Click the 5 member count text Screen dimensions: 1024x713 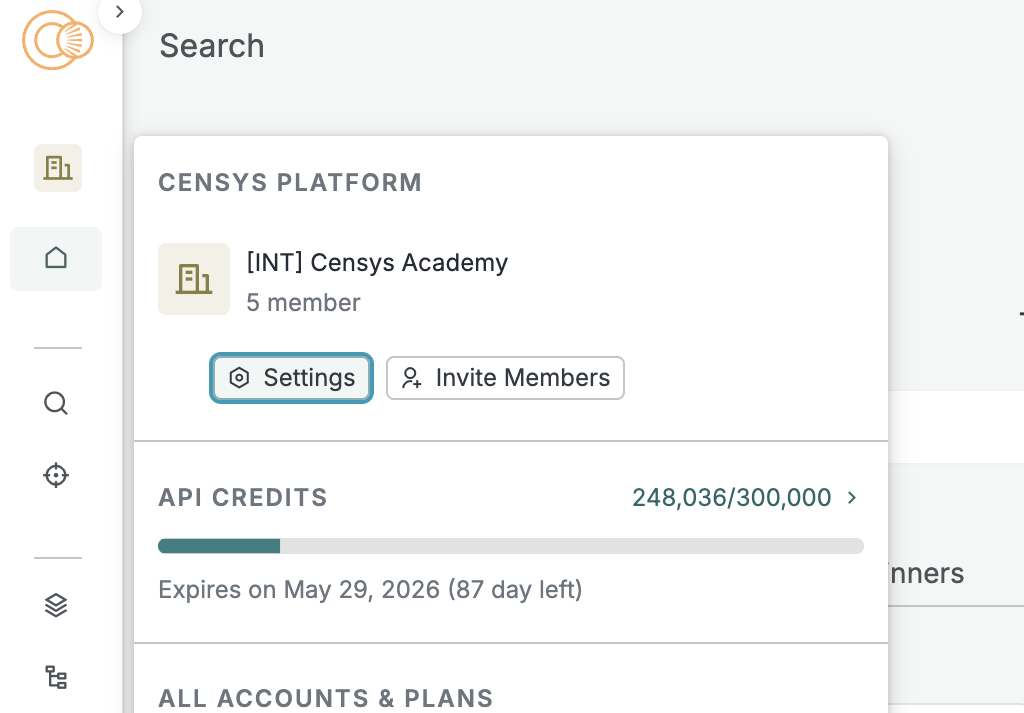pyautogui.click(x=303, y=302)
